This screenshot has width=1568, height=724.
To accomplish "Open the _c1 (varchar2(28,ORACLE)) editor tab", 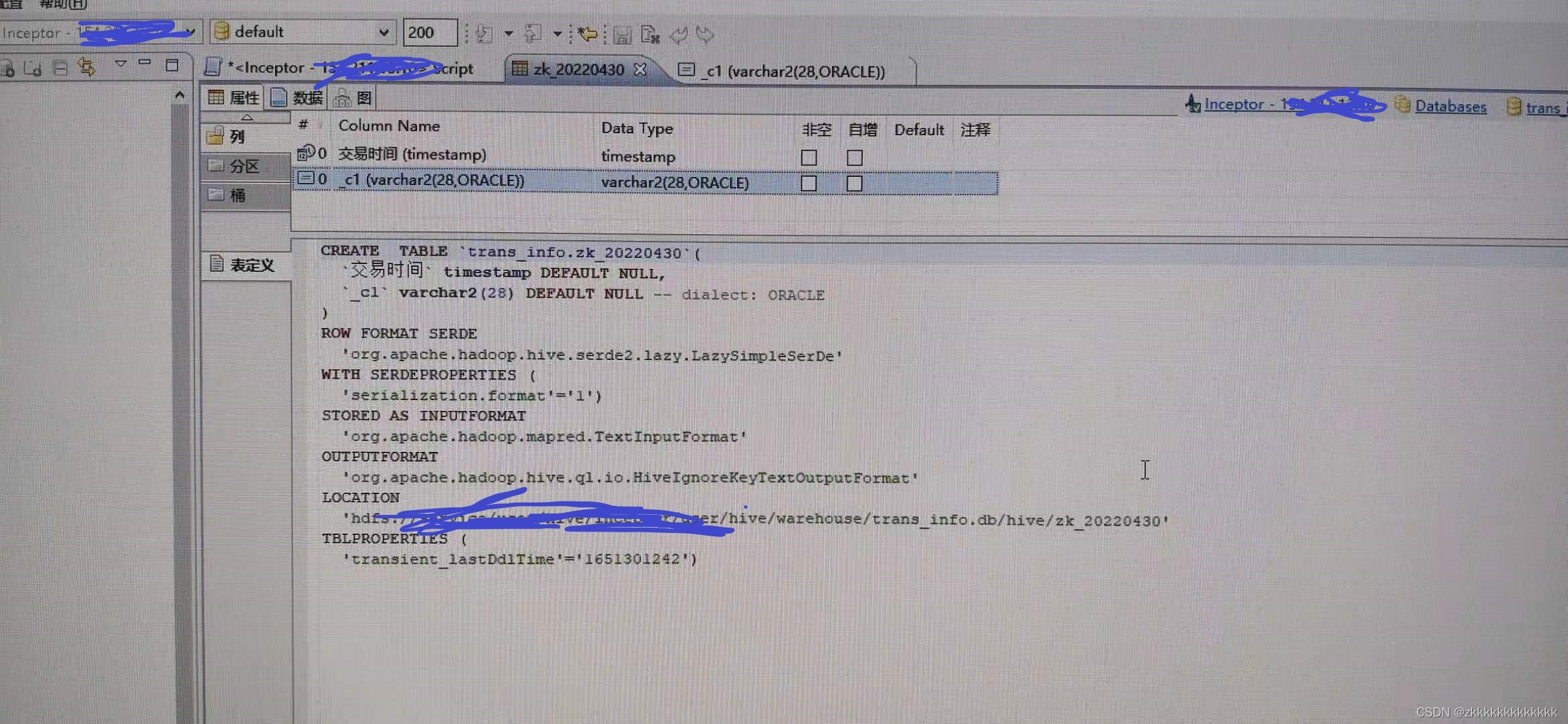I will click(x=791, y=71).
